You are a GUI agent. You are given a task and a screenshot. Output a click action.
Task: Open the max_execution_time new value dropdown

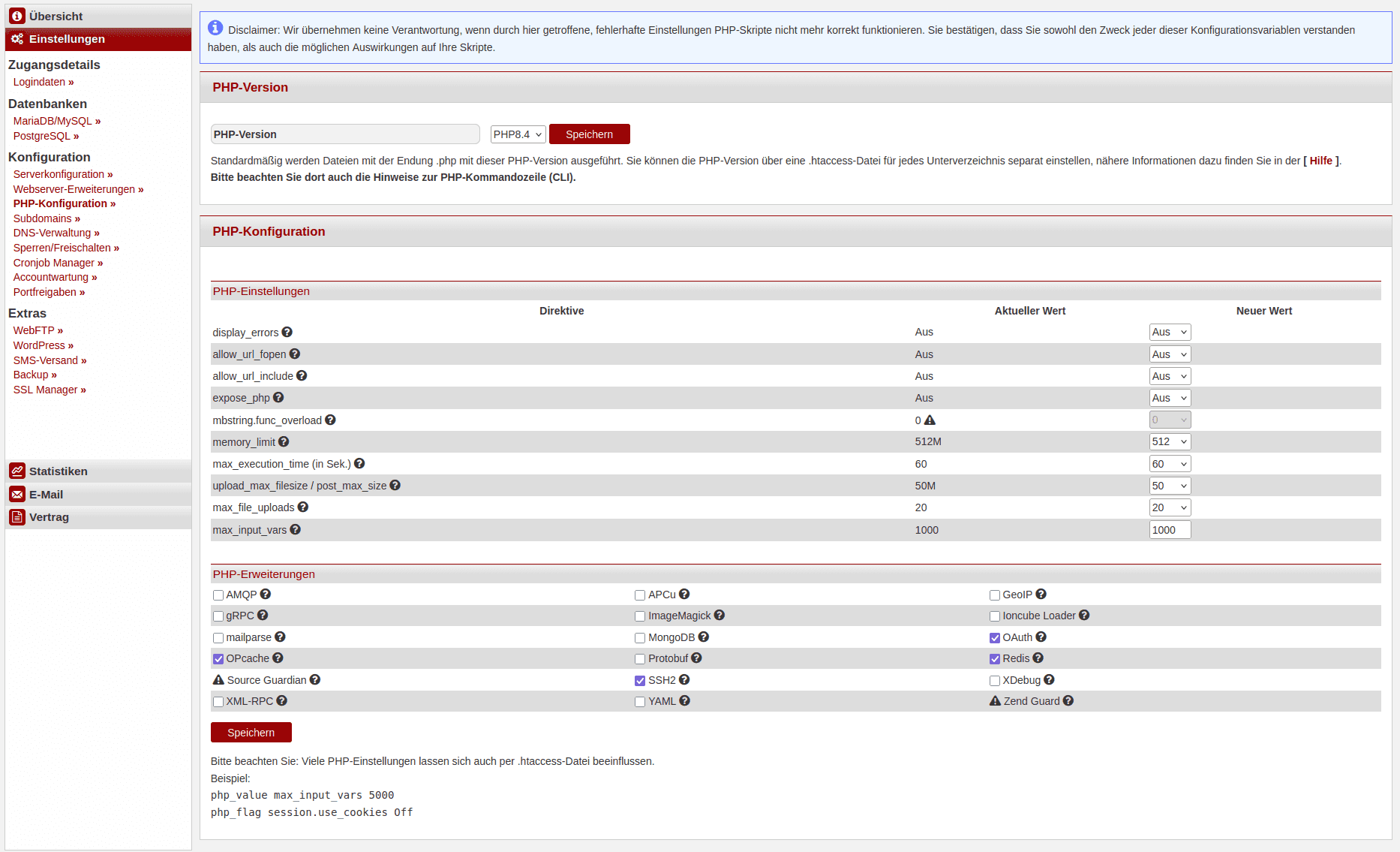pos(1170,464)
